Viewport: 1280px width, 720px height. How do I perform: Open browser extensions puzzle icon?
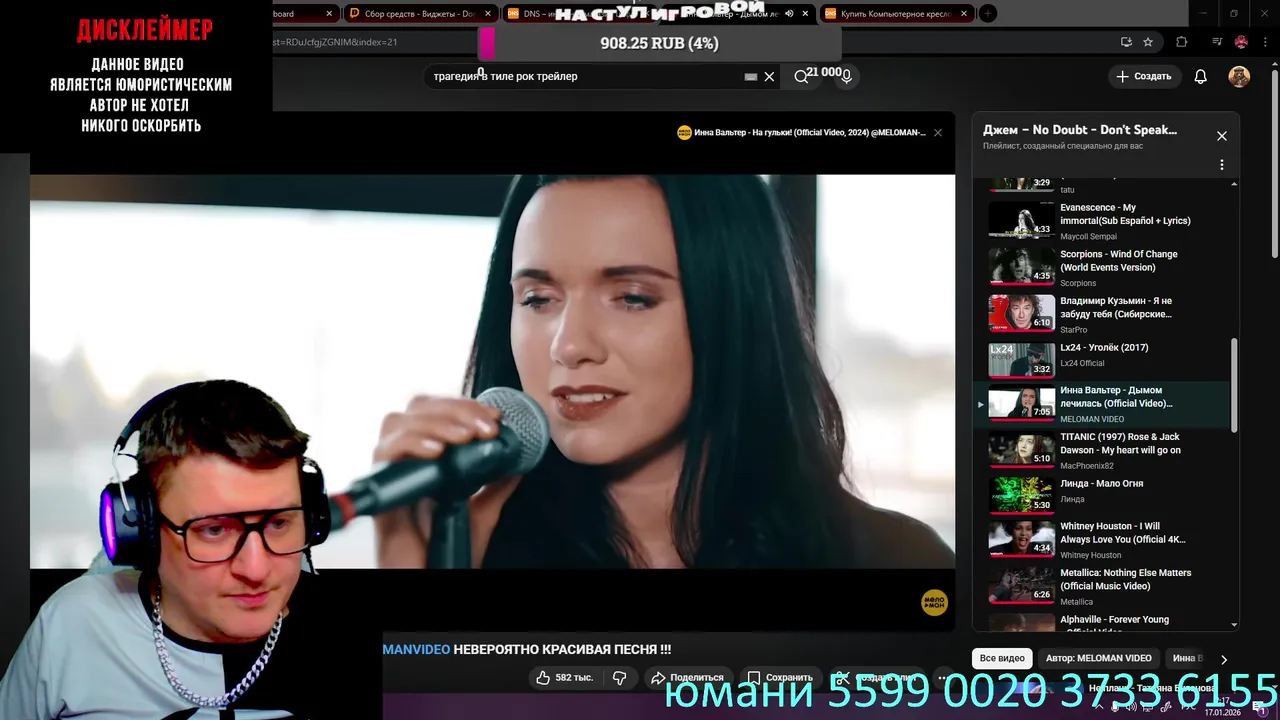point(1182,42)
